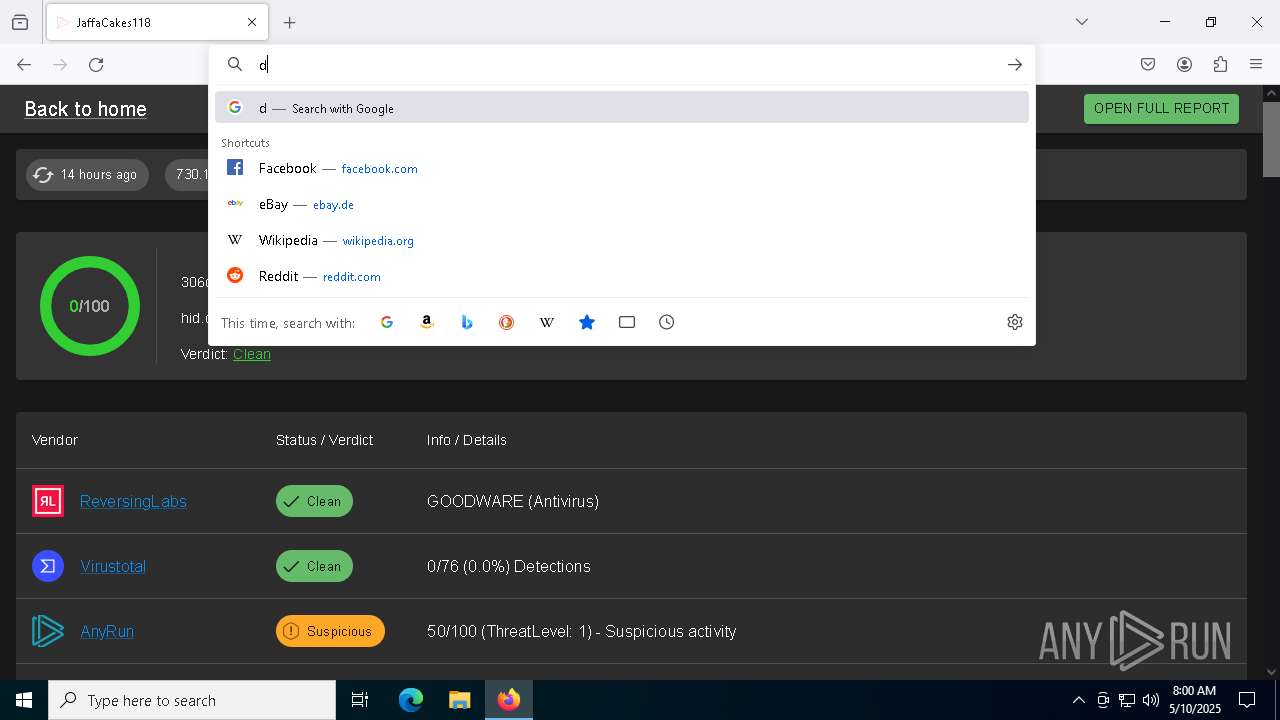Viewport: 1280px width, 720px height.
Task: Click the taskbar search box
Action: pos(192,700)
